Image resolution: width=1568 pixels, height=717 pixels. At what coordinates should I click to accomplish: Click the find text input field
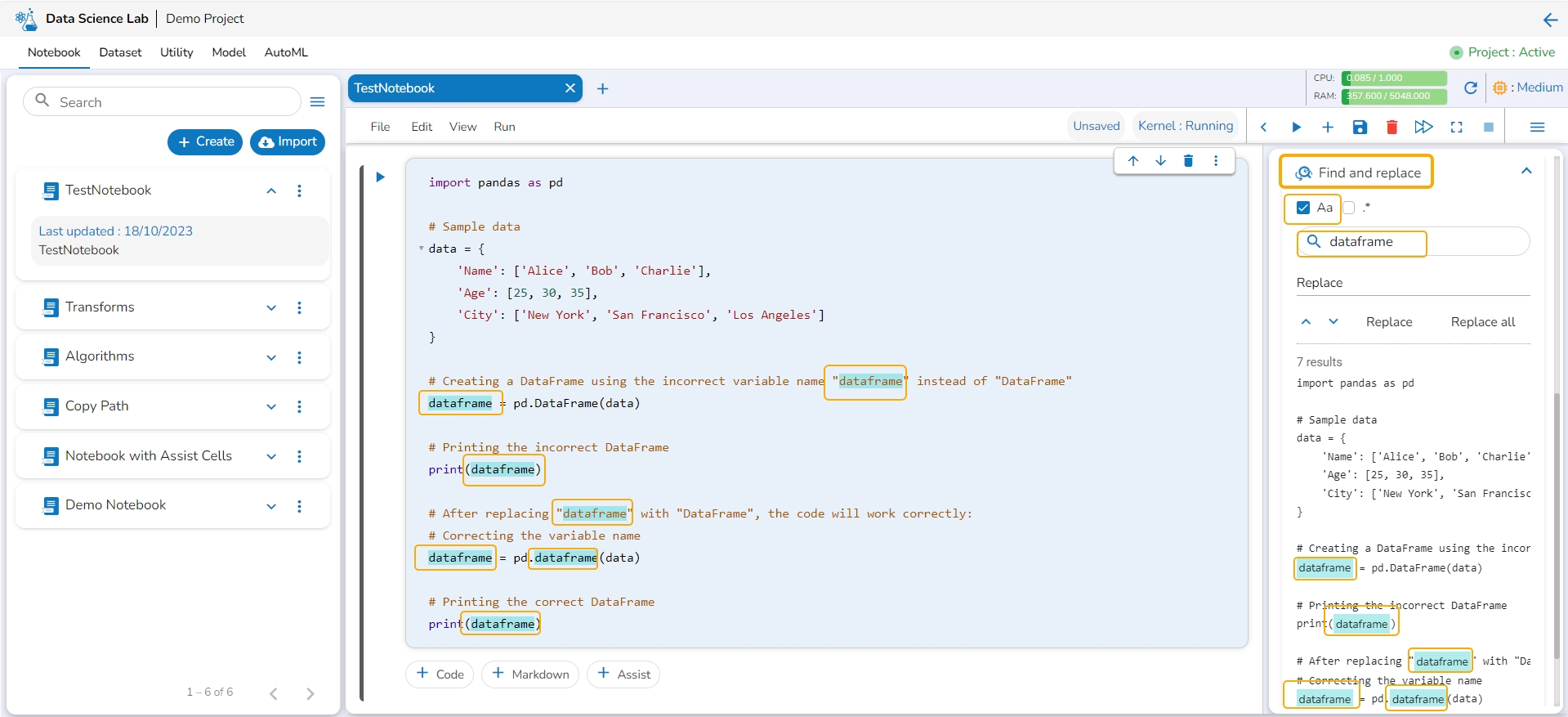(x=1422, y=242)
